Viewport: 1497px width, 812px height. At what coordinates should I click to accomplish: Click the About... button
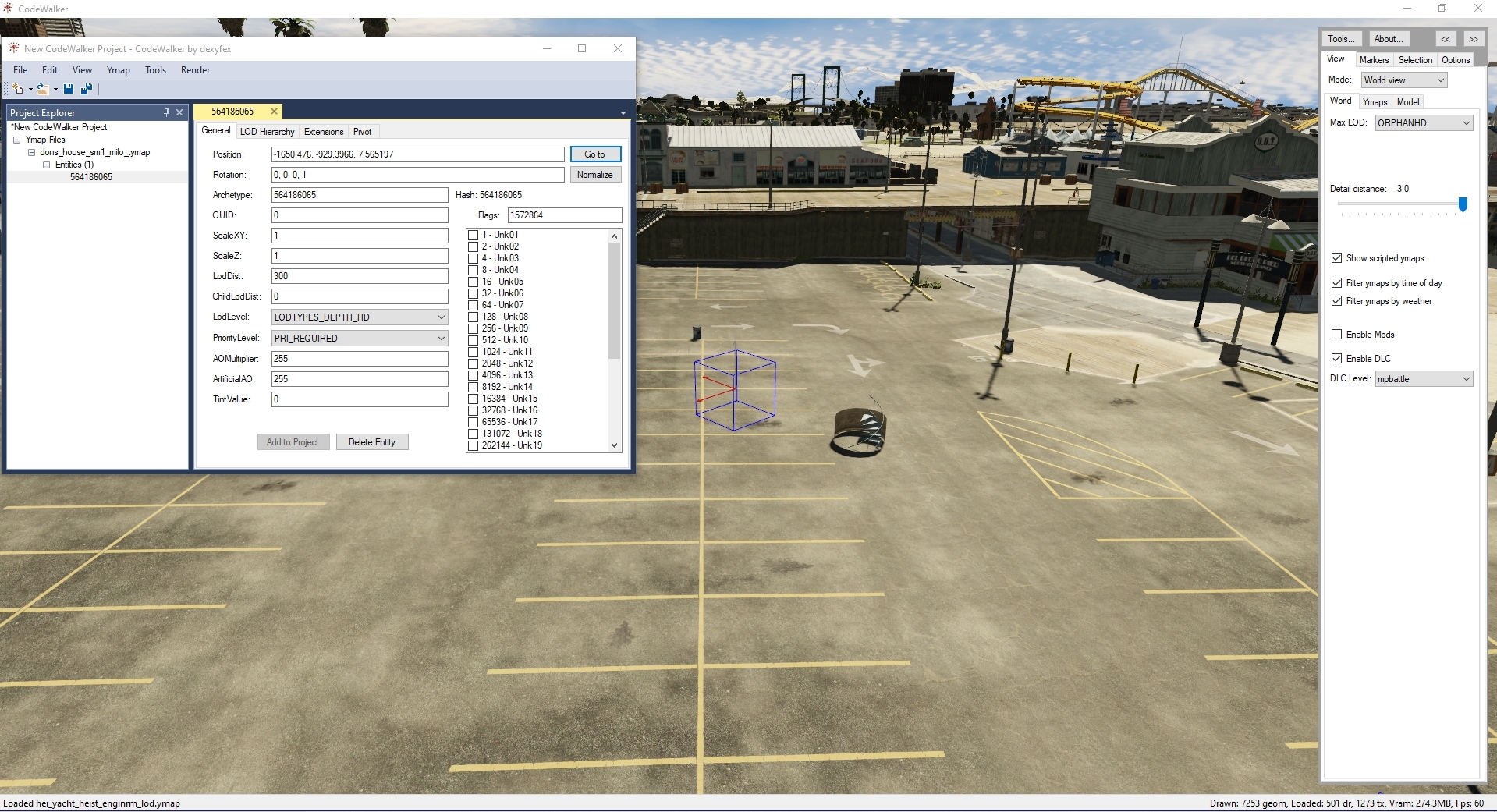coord(1389,39)
